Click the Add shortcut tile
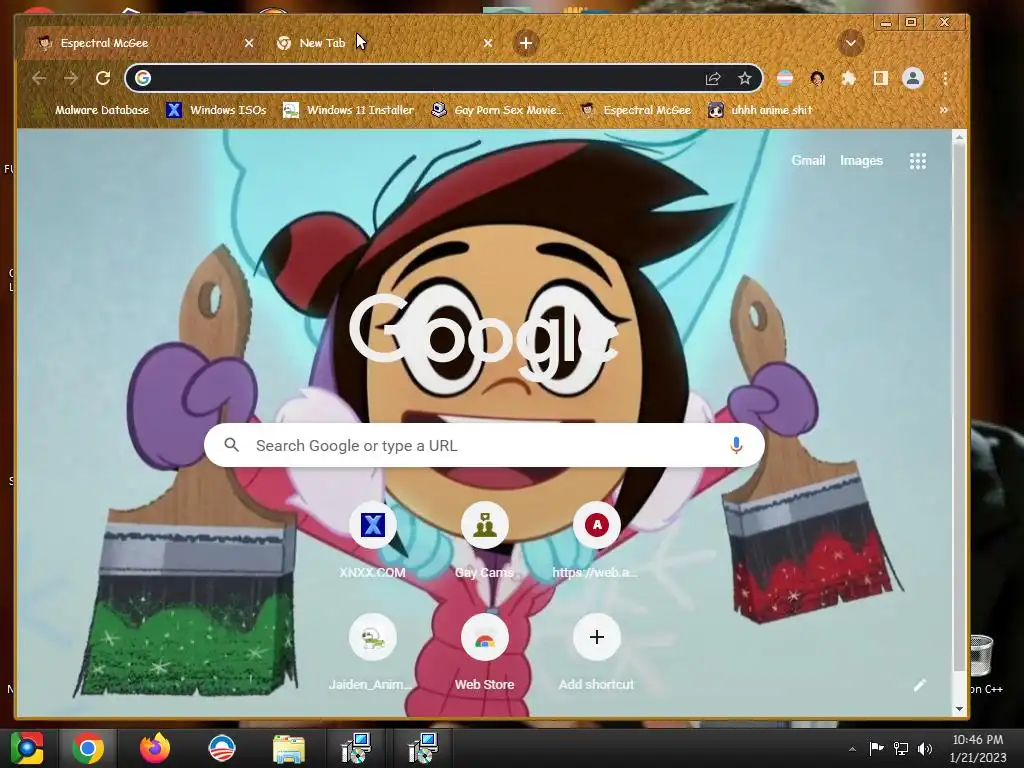Image resolution: width=1024 pixels, height=768 pixels. tap(596, 652)
